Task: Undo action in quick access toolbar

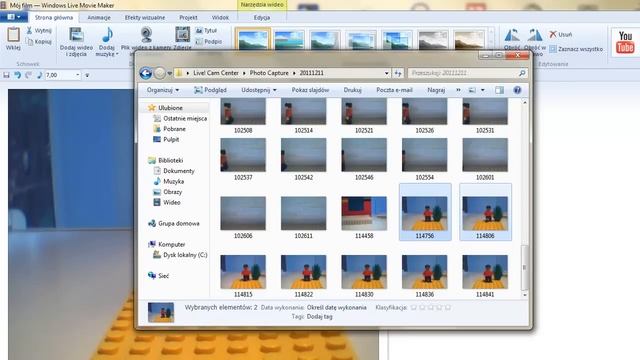Action: (17, 75)
